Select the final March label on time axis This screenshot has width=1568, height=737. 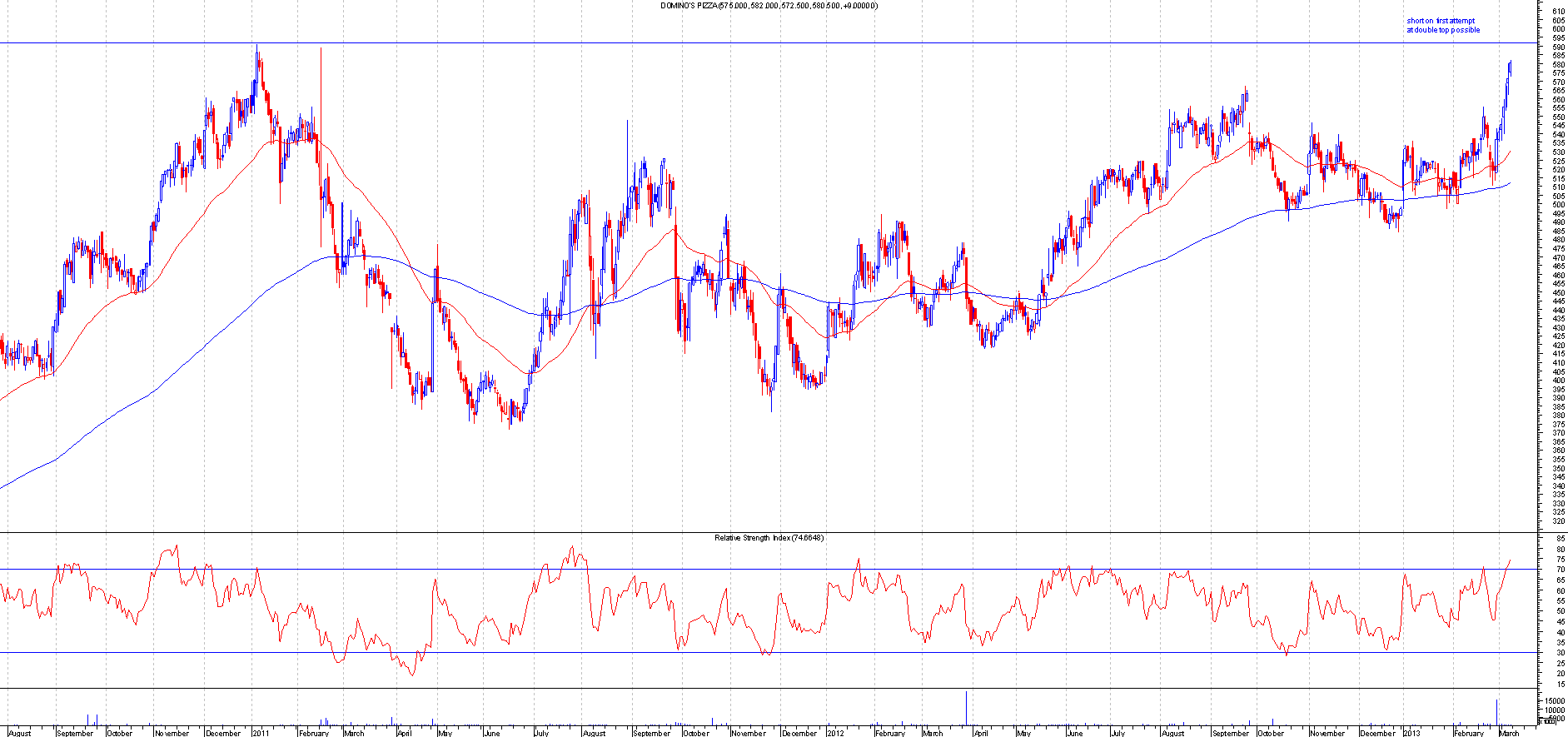click(x=1509, y=733)
